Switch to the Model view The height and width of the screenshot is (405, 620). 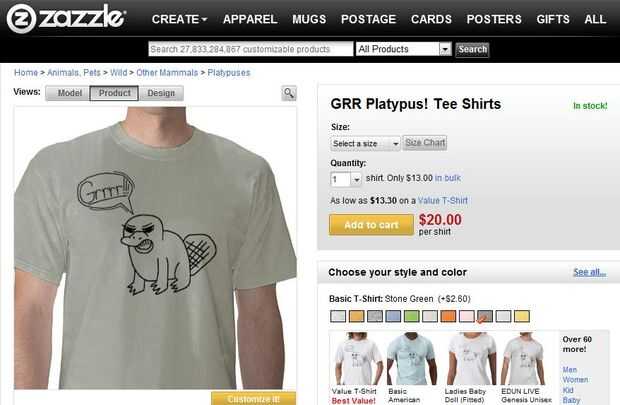pos(68,93)
